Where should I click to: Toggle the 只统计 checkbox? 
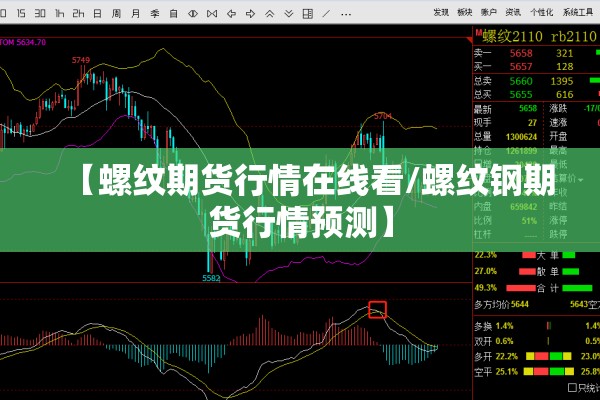coord(572,388)
